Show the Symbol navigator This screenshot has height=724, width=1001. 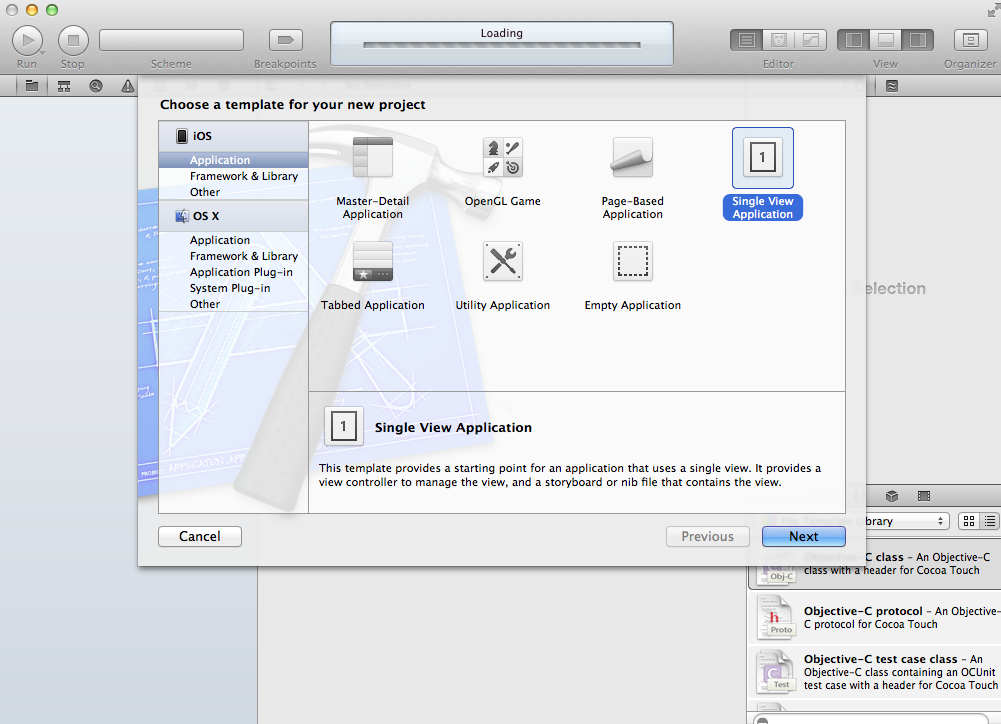tap(64, 86)
